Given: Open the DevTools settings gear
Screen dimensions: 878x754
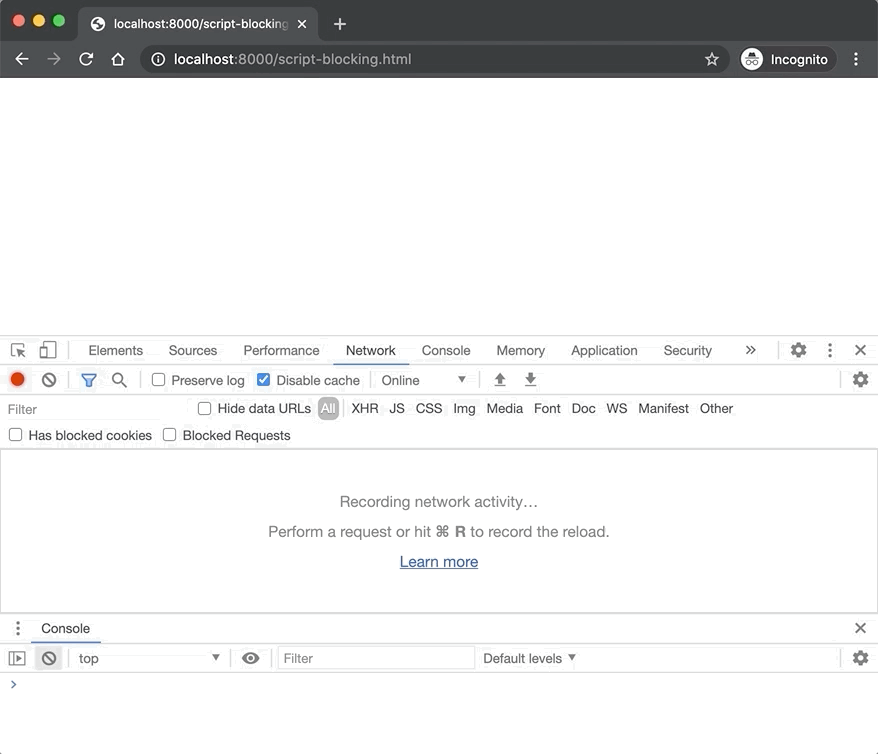Looking at the screenshot, I should (x=798, y=350).
